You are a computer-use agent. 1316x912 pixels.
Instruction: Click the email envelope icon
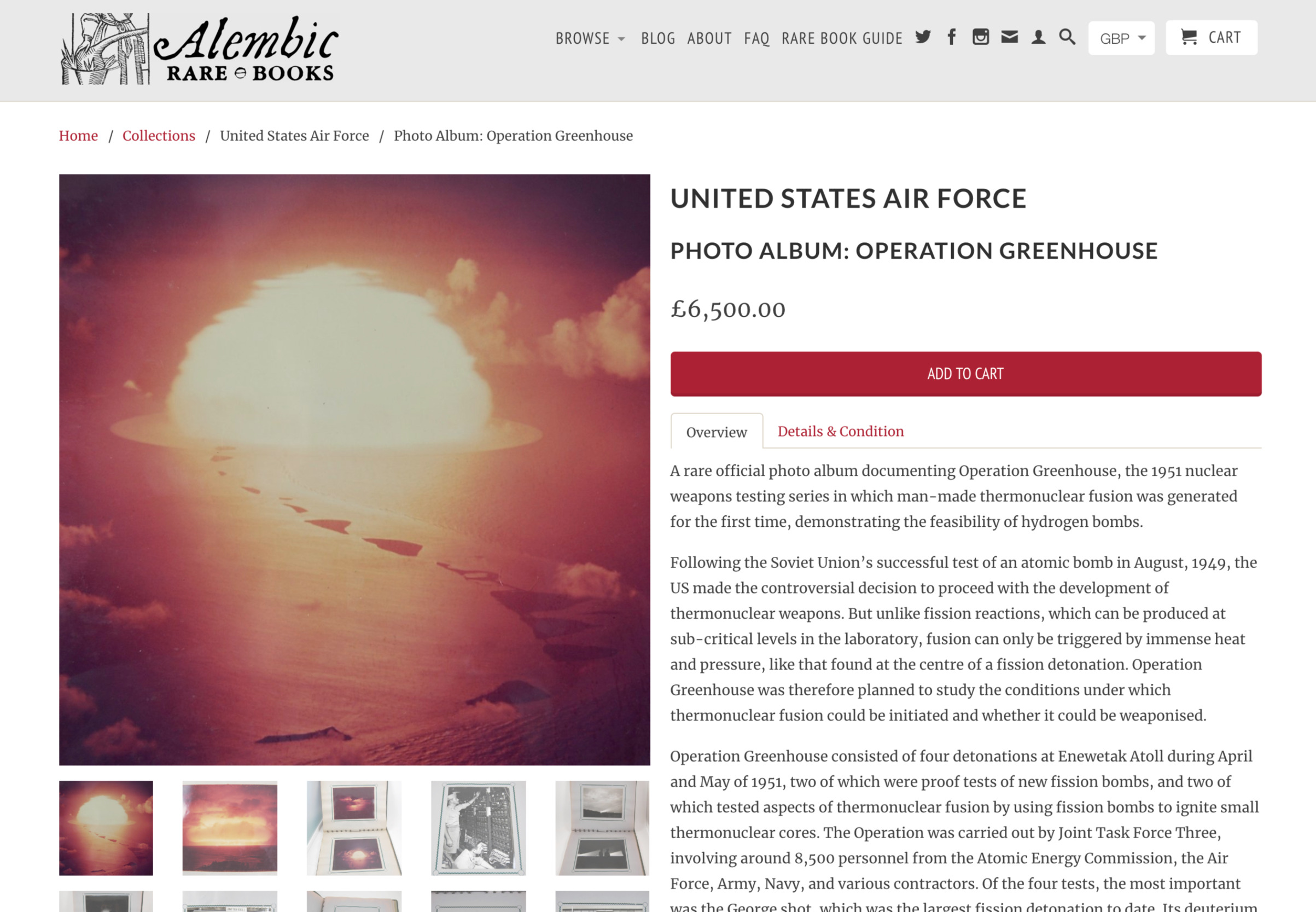pos(1009,37)
